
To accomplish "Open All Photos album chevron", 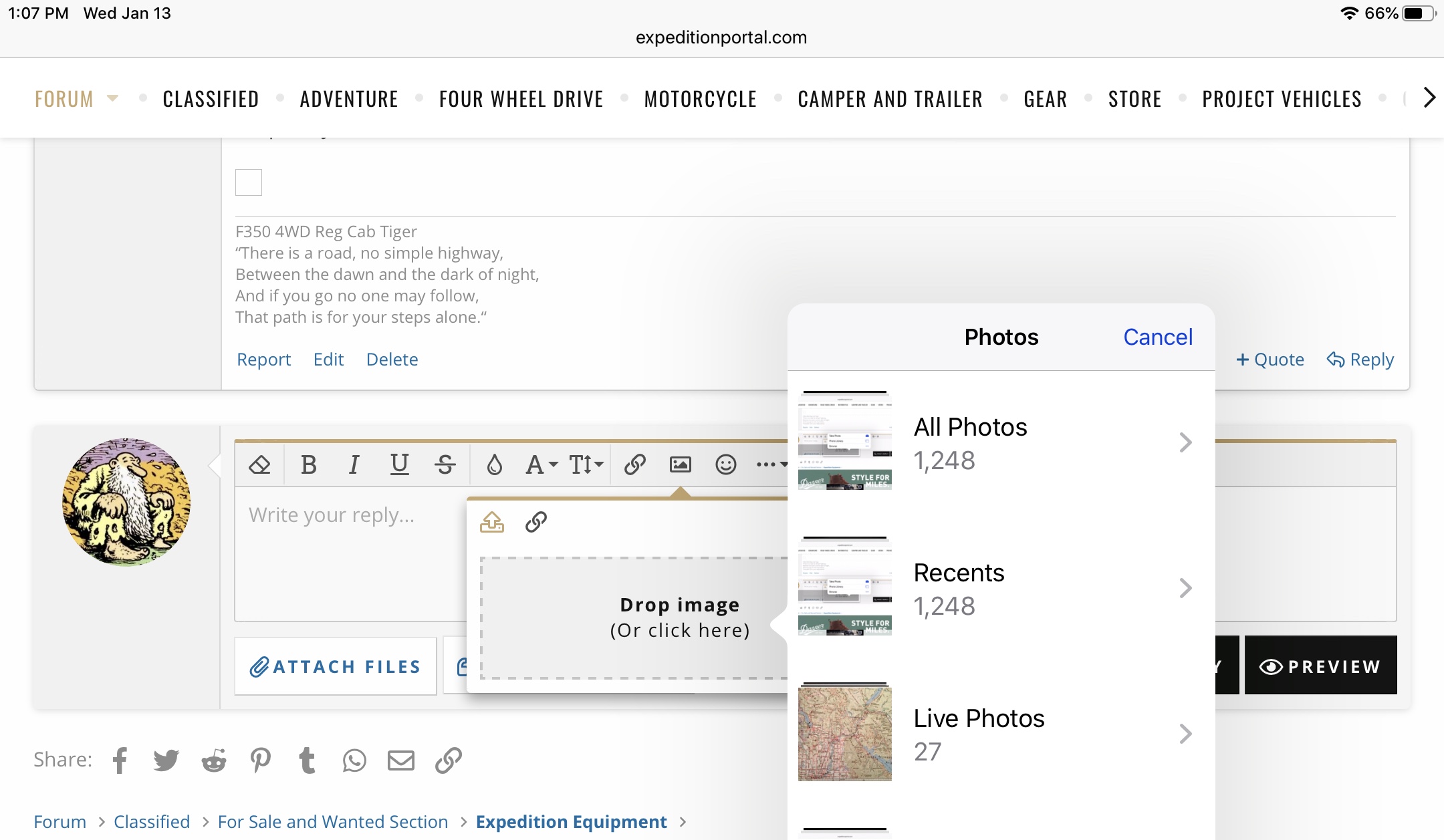I will (x=1185, y=442).
